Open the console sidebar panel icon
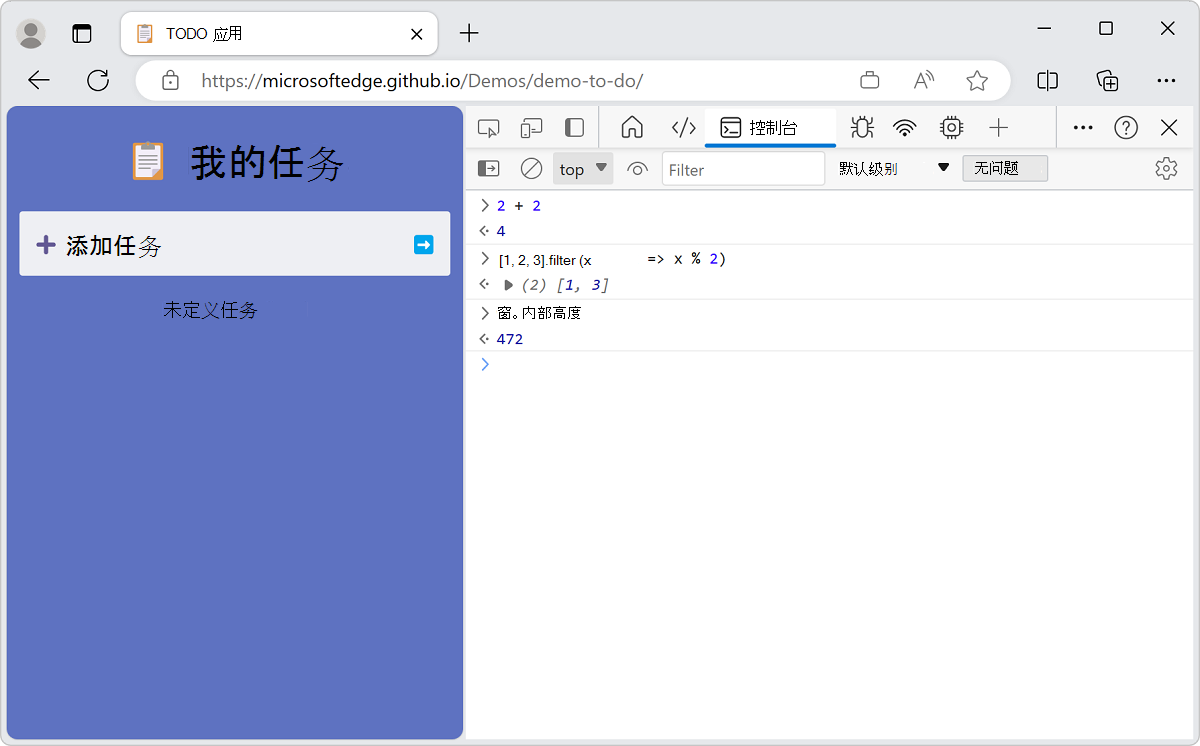This screenshot has height=746, width=1200. pos(488,168)
